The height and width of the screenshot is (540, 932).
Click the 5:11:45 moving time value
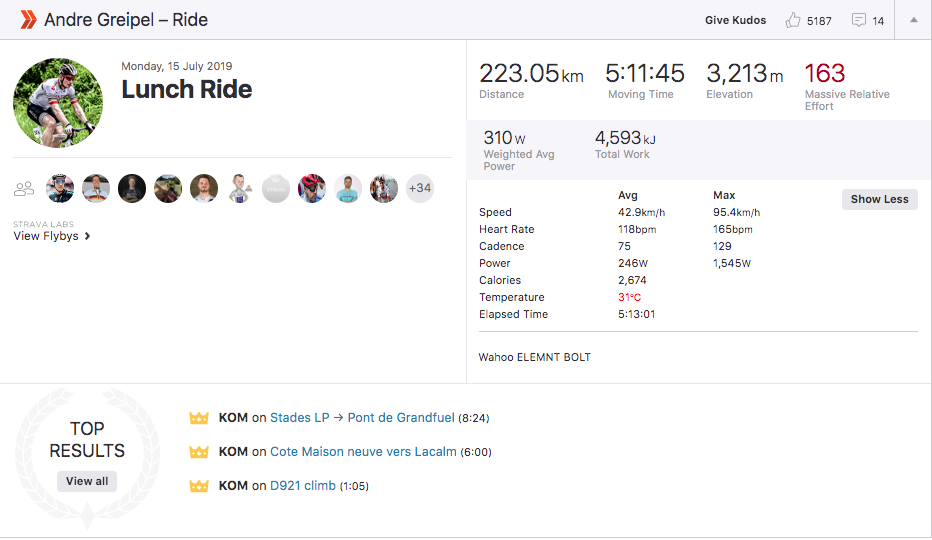point(645,74)
